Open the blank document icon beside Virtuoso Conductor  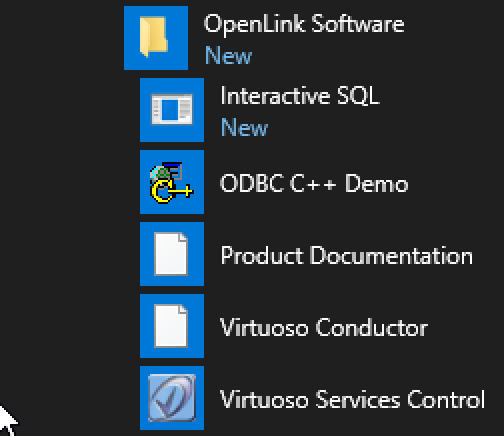click(171, 326)
